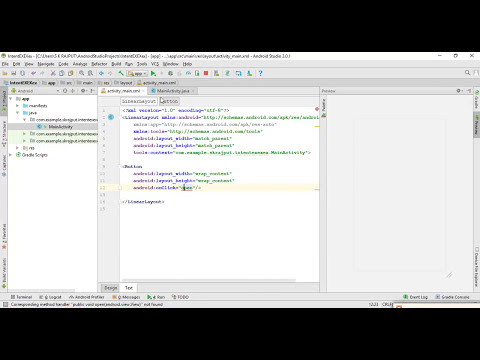Click the Synchronize toolbar icon
Image resolution: width=480 pixels, height=360 pixels.
[x=22, y=73]
